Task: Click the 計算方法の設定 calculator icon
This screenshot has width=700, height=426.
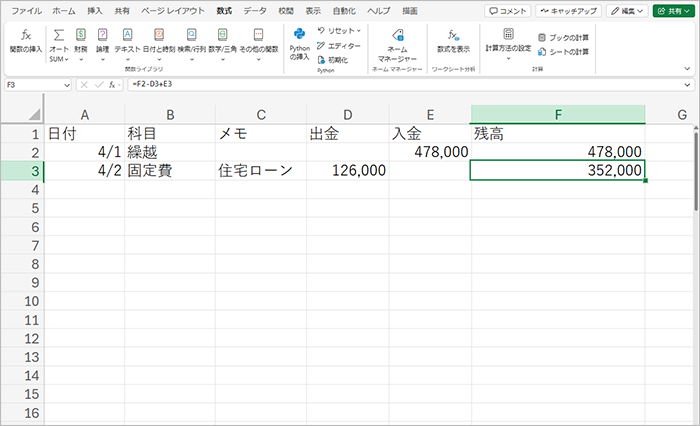Action: point(508,34)
